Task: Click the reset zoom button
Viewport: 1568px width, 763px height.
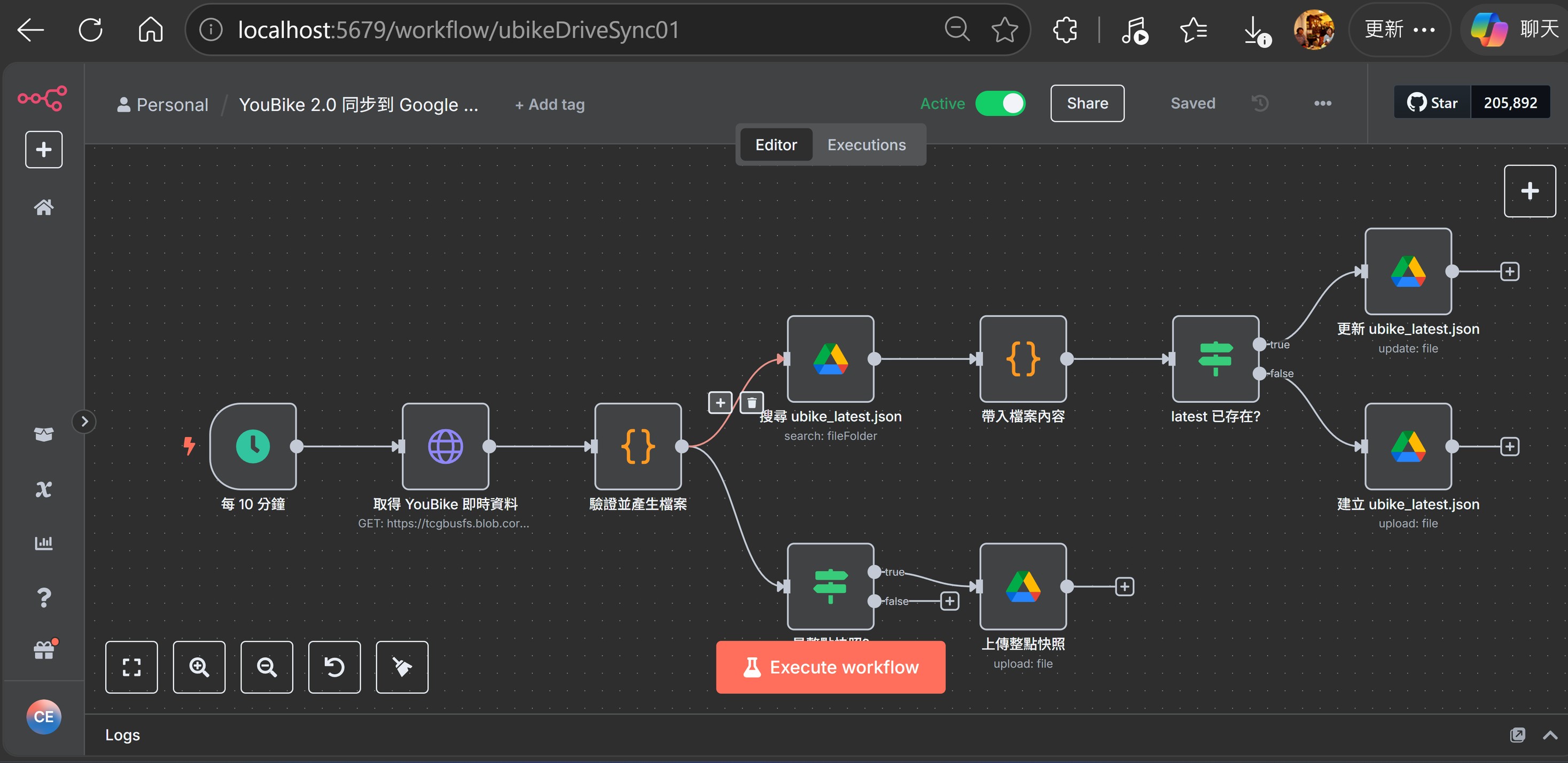Action: click(x=334, y=667)
